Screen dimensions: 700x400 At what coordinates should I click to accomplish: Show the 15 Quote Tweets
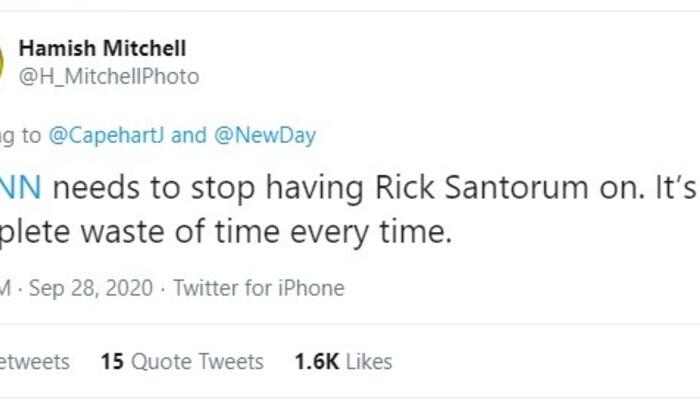pos(182,361)
